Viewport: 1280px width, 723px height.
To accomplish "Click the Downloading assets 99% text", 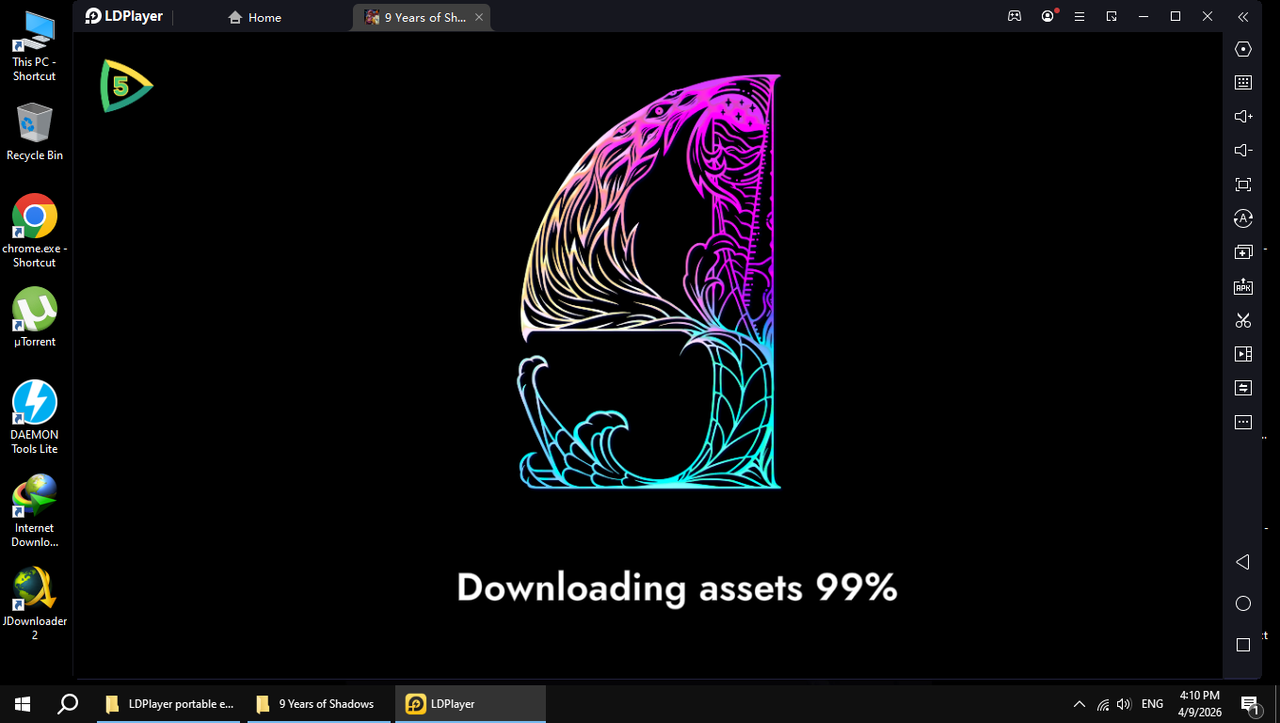I will click(x=676, y=588).
